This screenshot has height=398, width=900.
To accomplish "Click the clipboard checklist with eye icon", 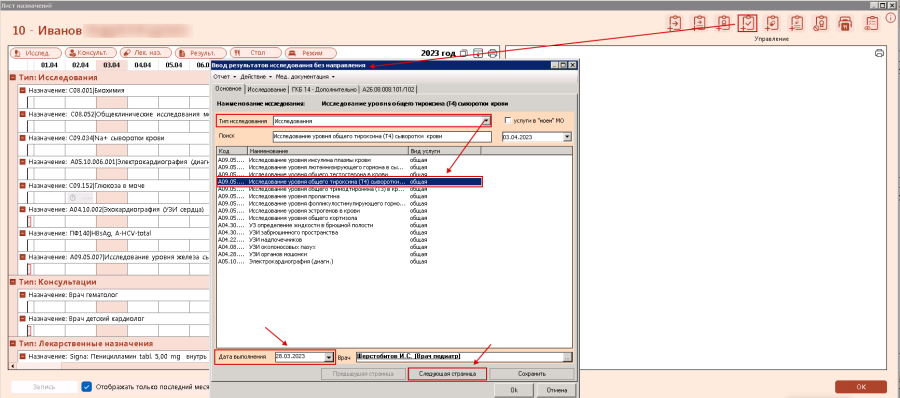I will pos(872,23).
